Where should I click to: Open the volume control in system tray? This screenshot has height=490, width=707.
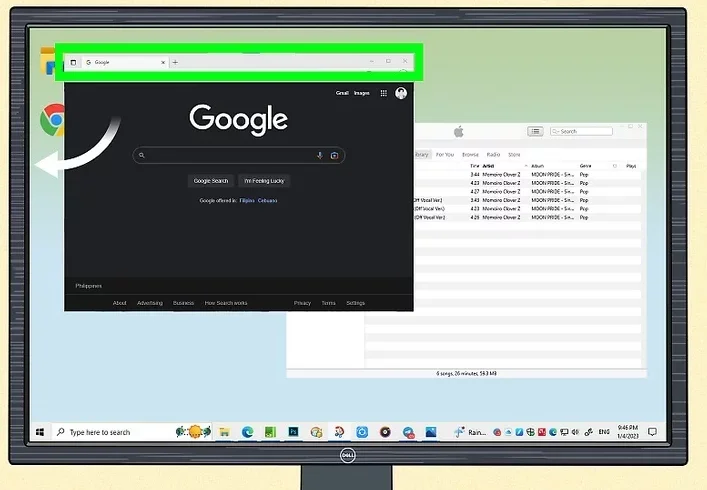575,432
